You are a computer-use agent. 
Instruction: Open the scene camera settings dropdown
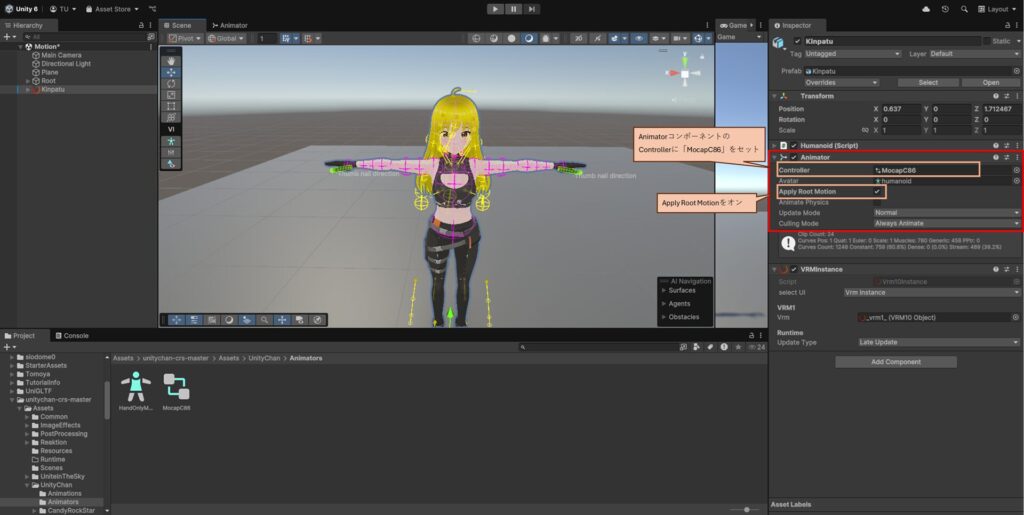pyautogui.click(x=680, y=39)
